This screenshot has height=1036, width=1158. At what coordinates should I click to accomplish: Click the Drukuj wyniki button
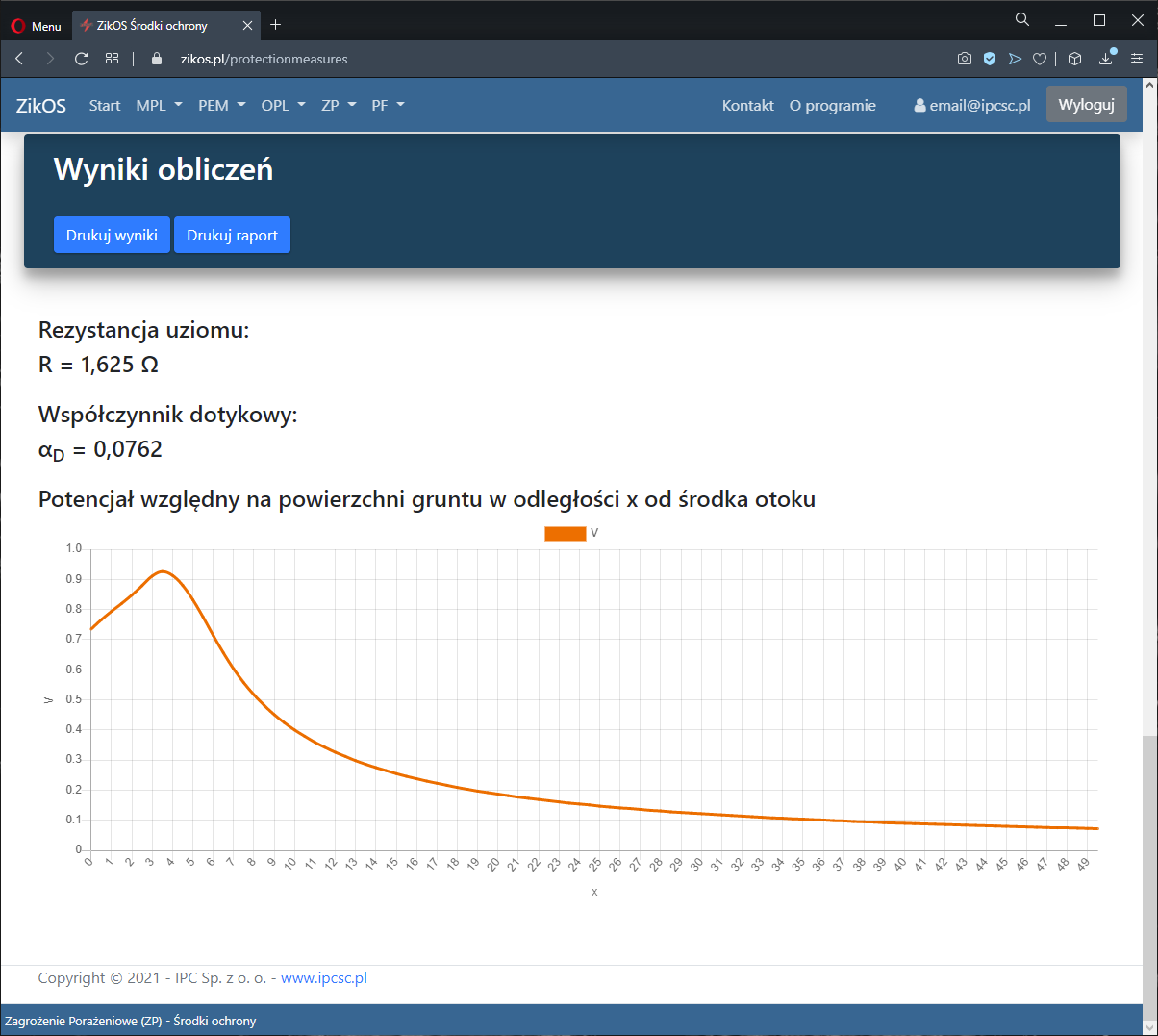tap(112, 236)
